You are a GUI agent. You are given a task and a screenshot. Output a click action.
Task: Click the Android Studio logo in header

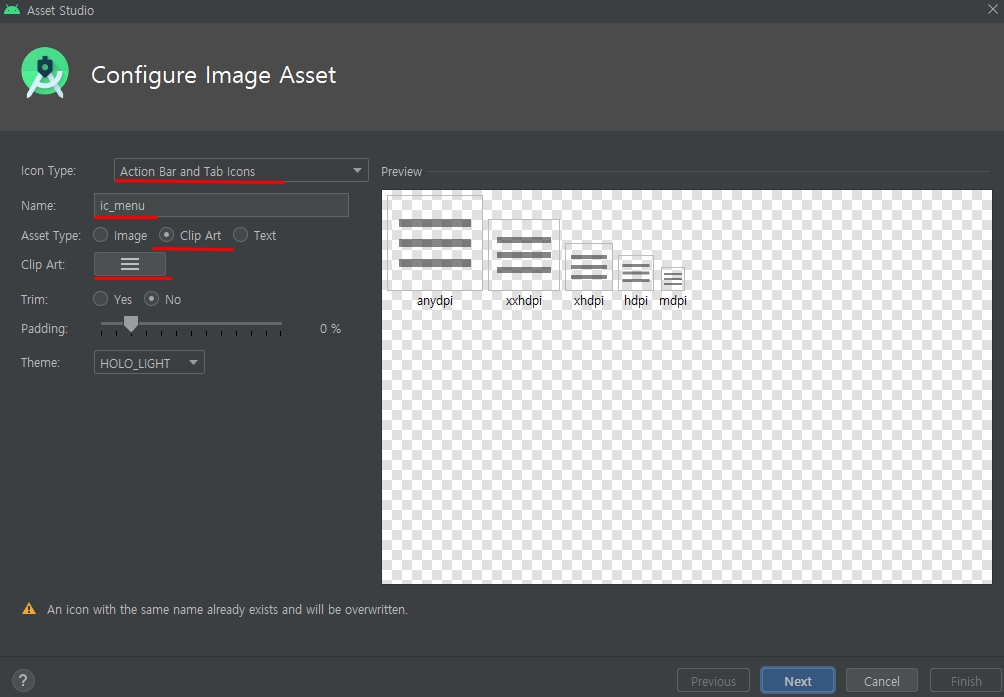point(45,73)
